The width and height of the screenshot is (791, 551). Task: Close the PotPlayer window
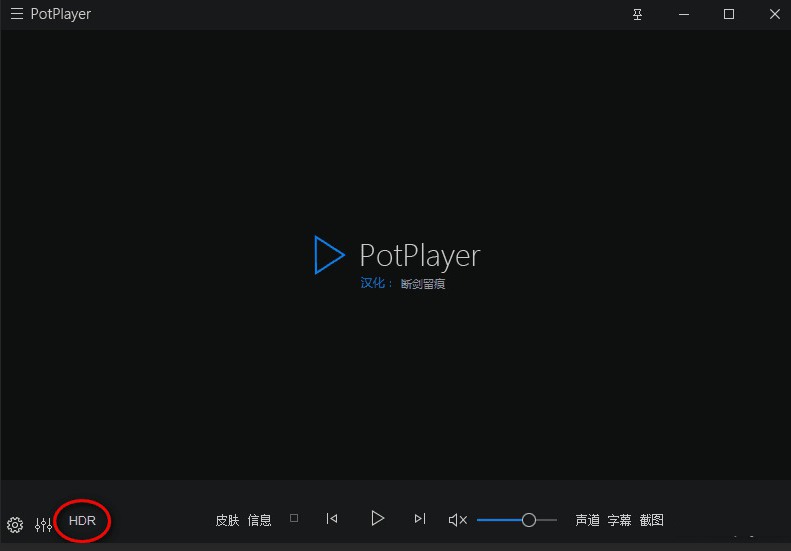tap(775, 14)
